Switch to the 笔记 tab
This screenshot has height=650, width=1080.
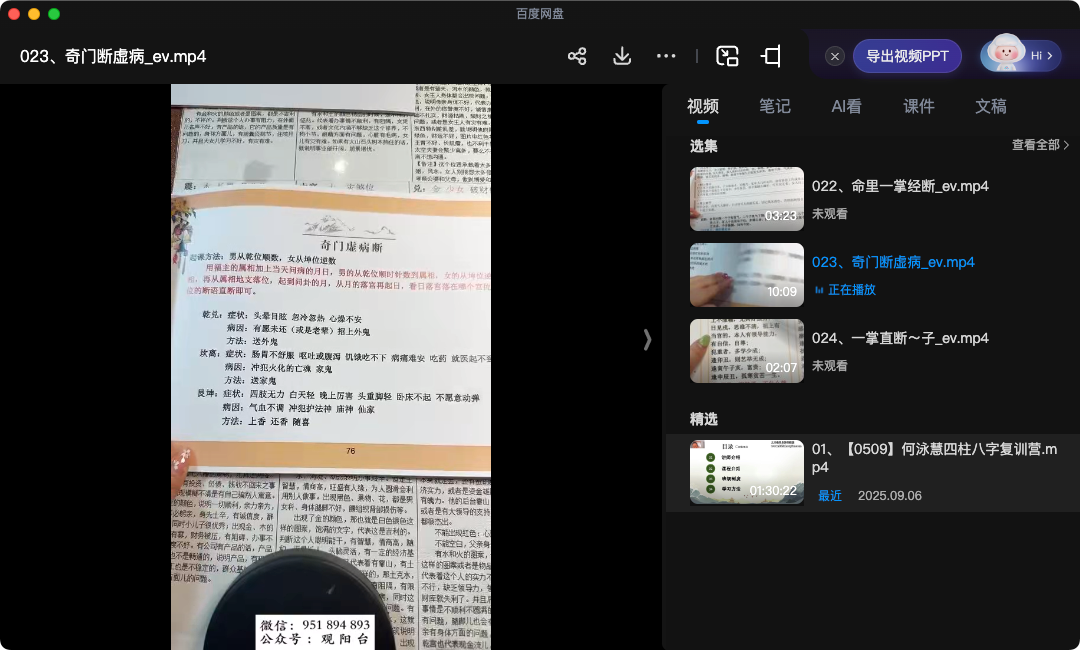(x=774, y=107)
